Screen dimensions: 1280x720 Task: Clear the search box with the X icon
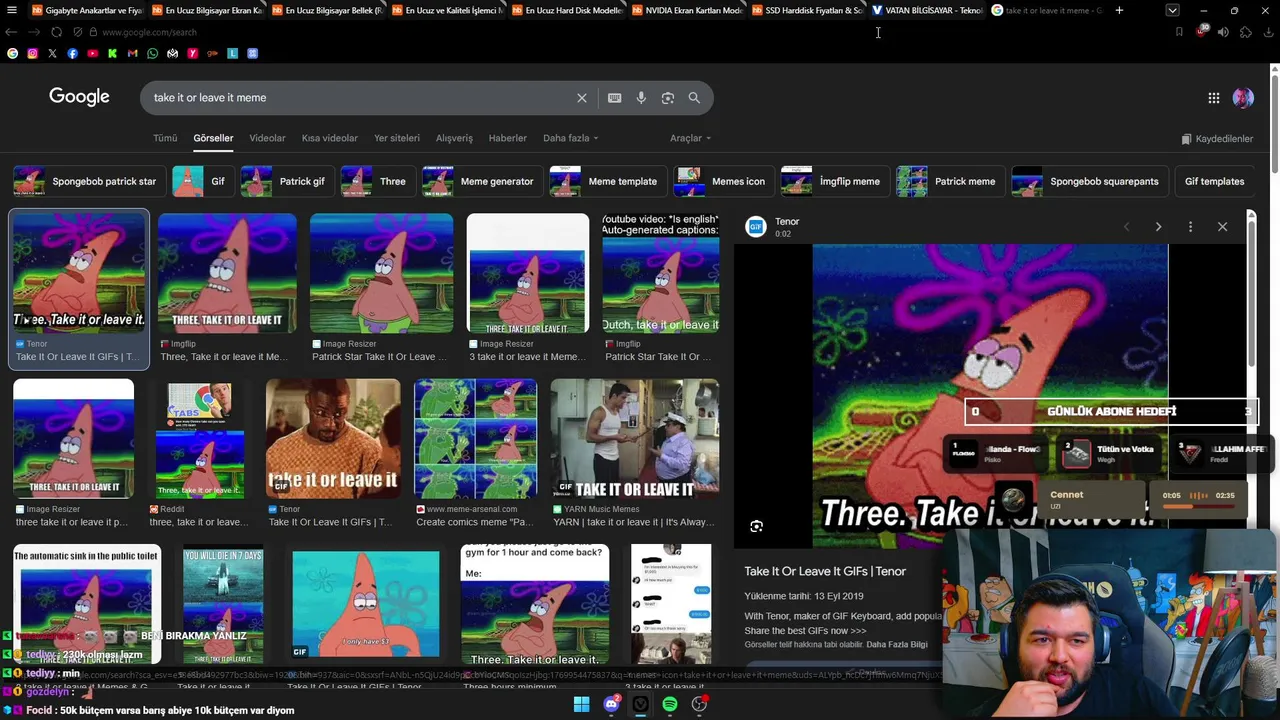[581, 98]
